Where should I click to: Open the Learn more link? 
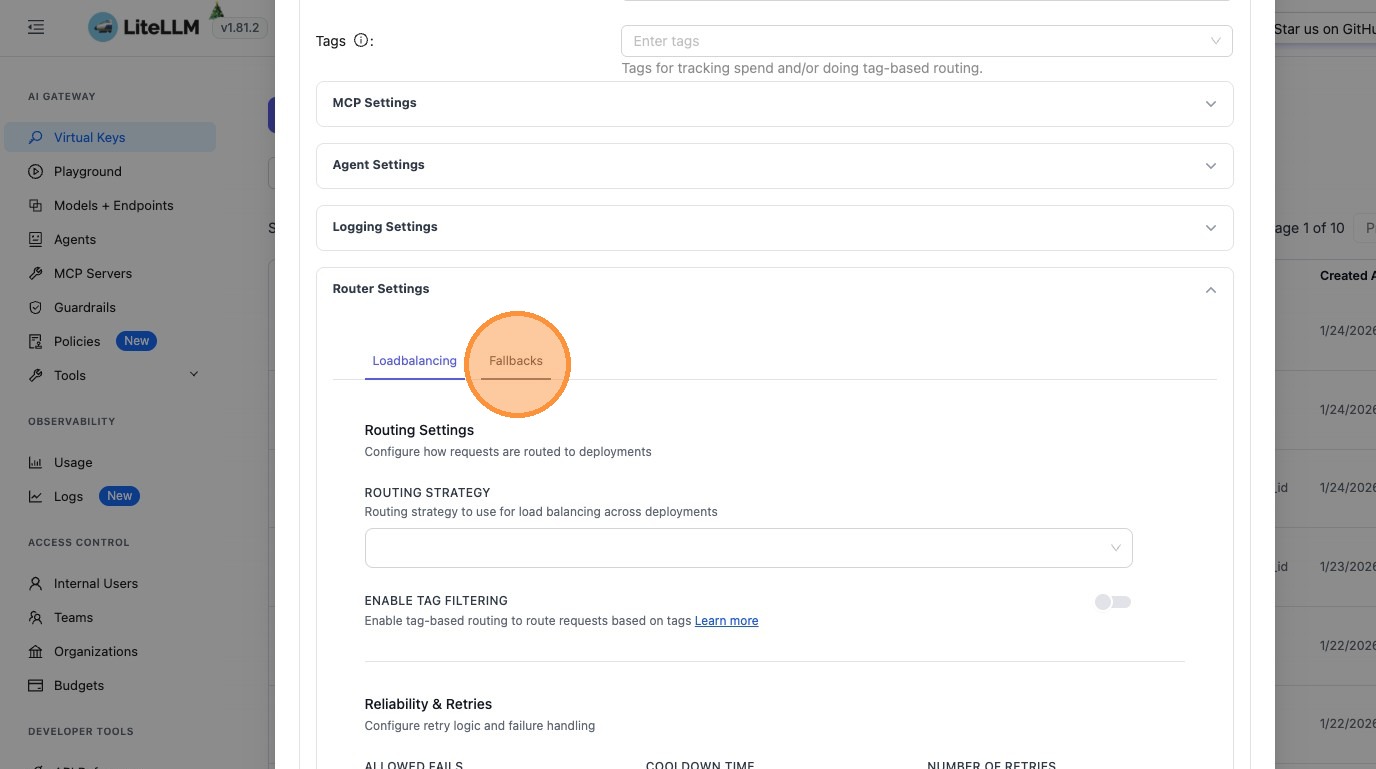pos(726,621)
